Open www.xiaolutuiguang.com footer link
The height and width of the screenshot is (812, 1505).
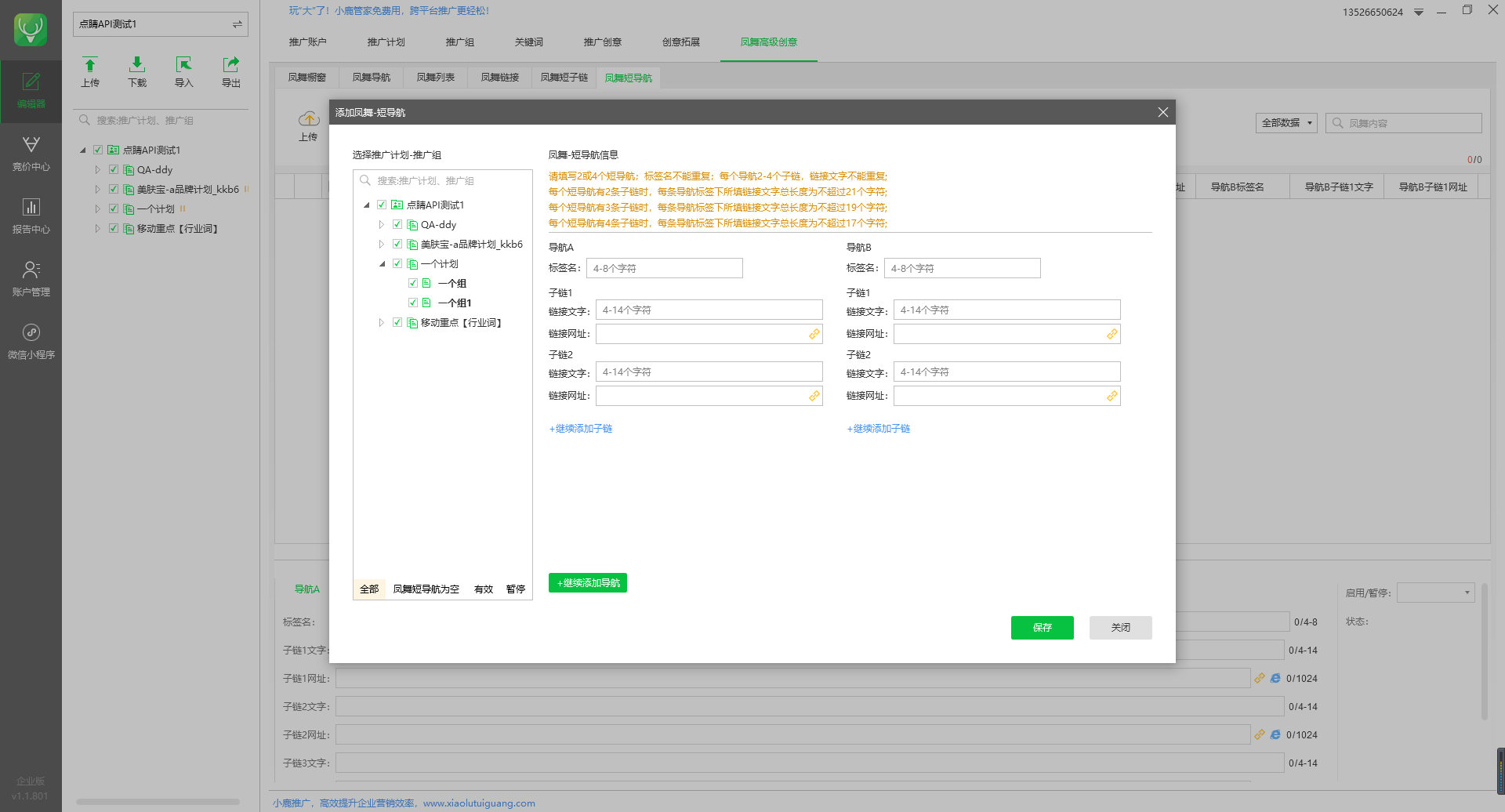tap(479, 803)
